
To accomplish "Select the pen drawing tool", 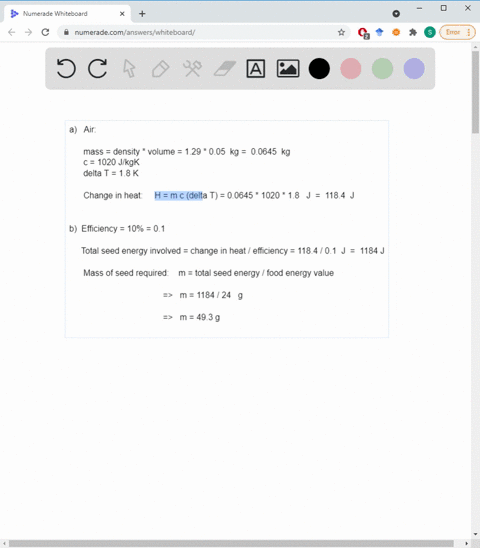I will (x=160, y=68).
